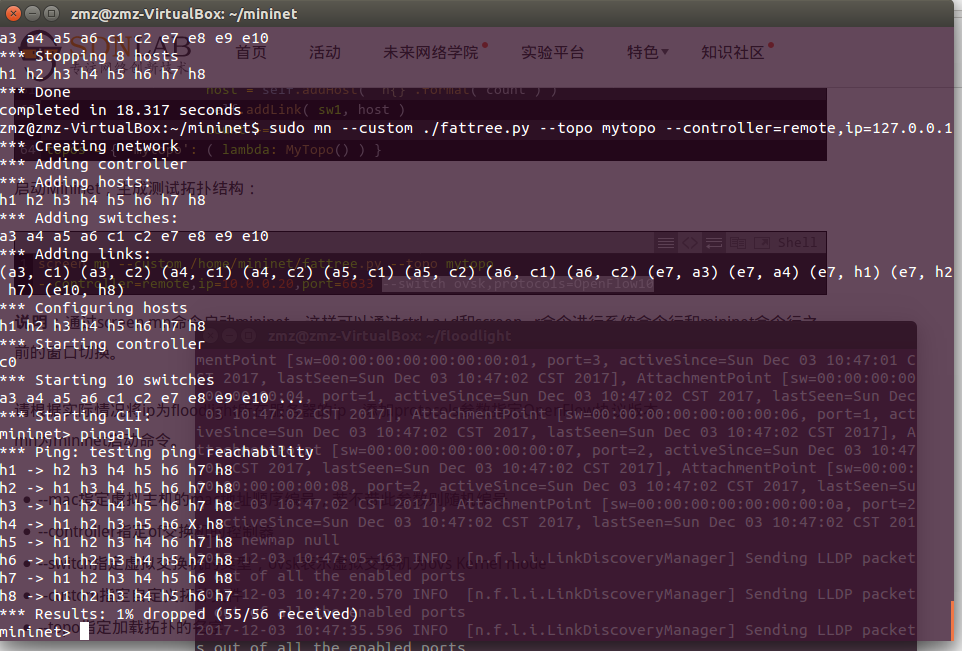Click the 'h8 ->' ping result row
This screenshot has height=651, width=962.
pos(116,596)
